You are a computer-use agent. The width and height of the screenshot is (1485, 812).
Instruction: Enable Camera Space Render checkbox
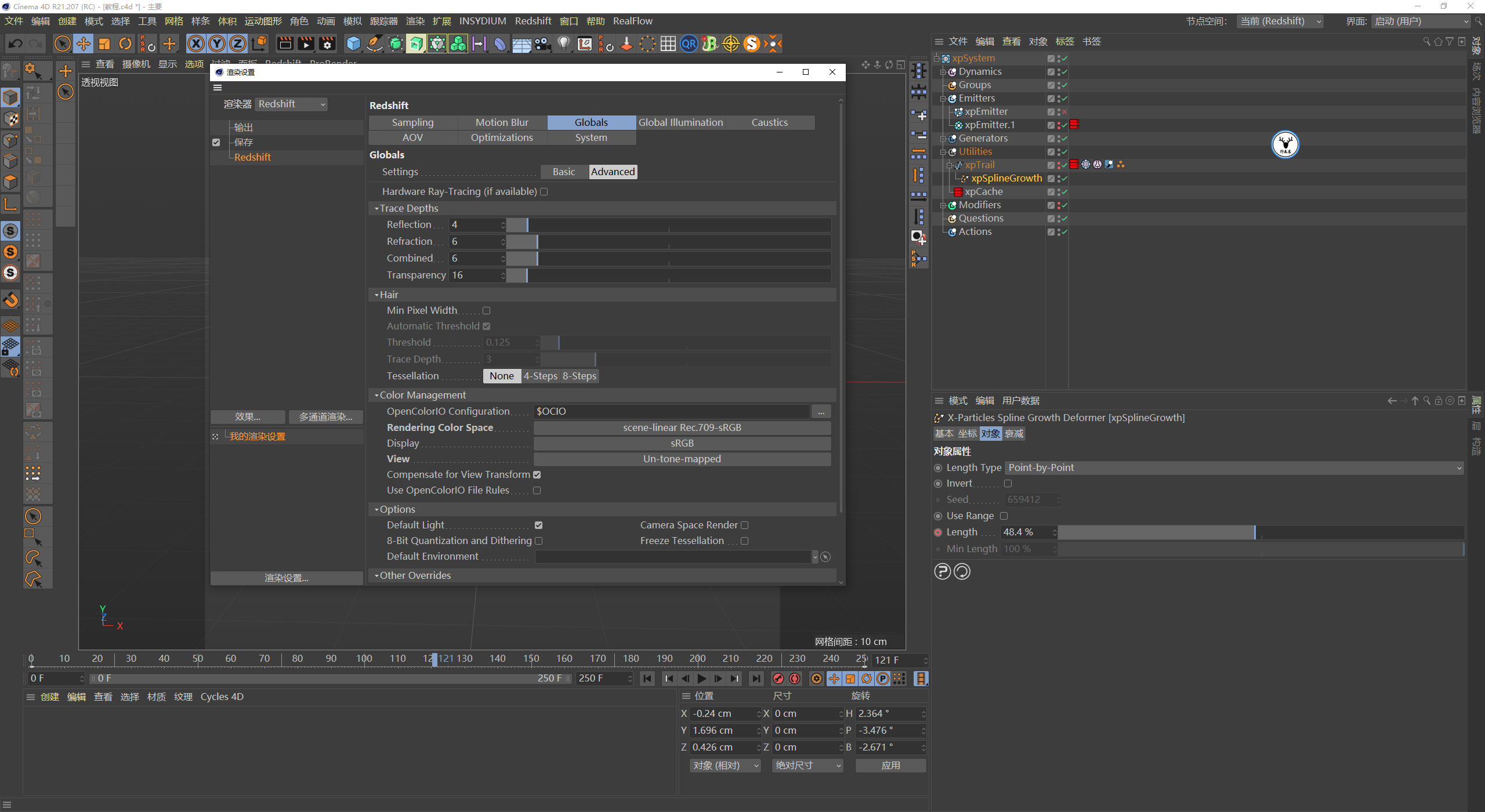(x=744, y=525)
